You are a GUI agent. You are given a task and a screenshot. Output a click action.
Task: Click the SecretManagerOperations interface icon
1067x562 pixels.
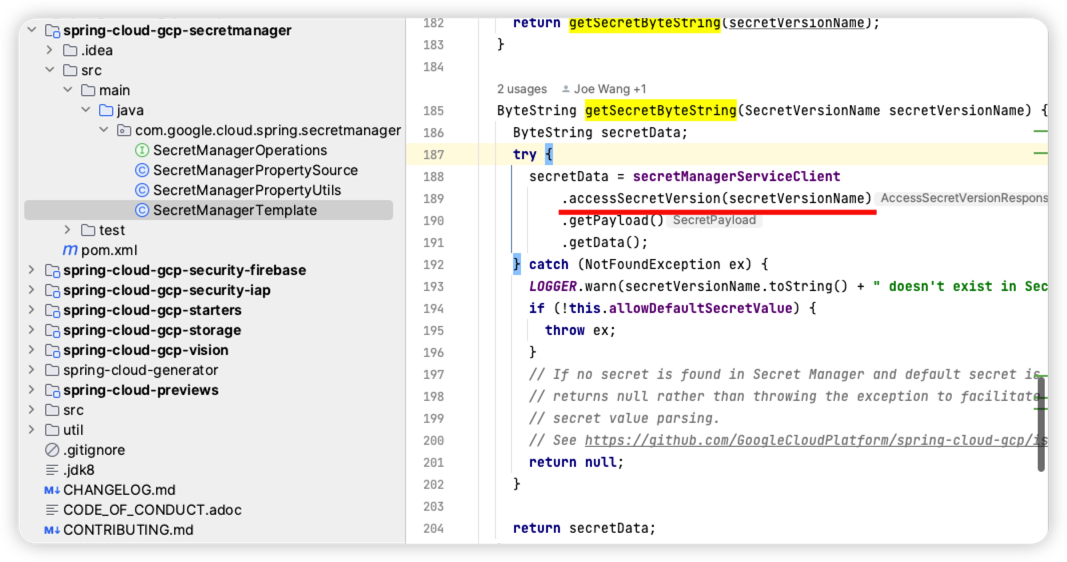(142, 150)
